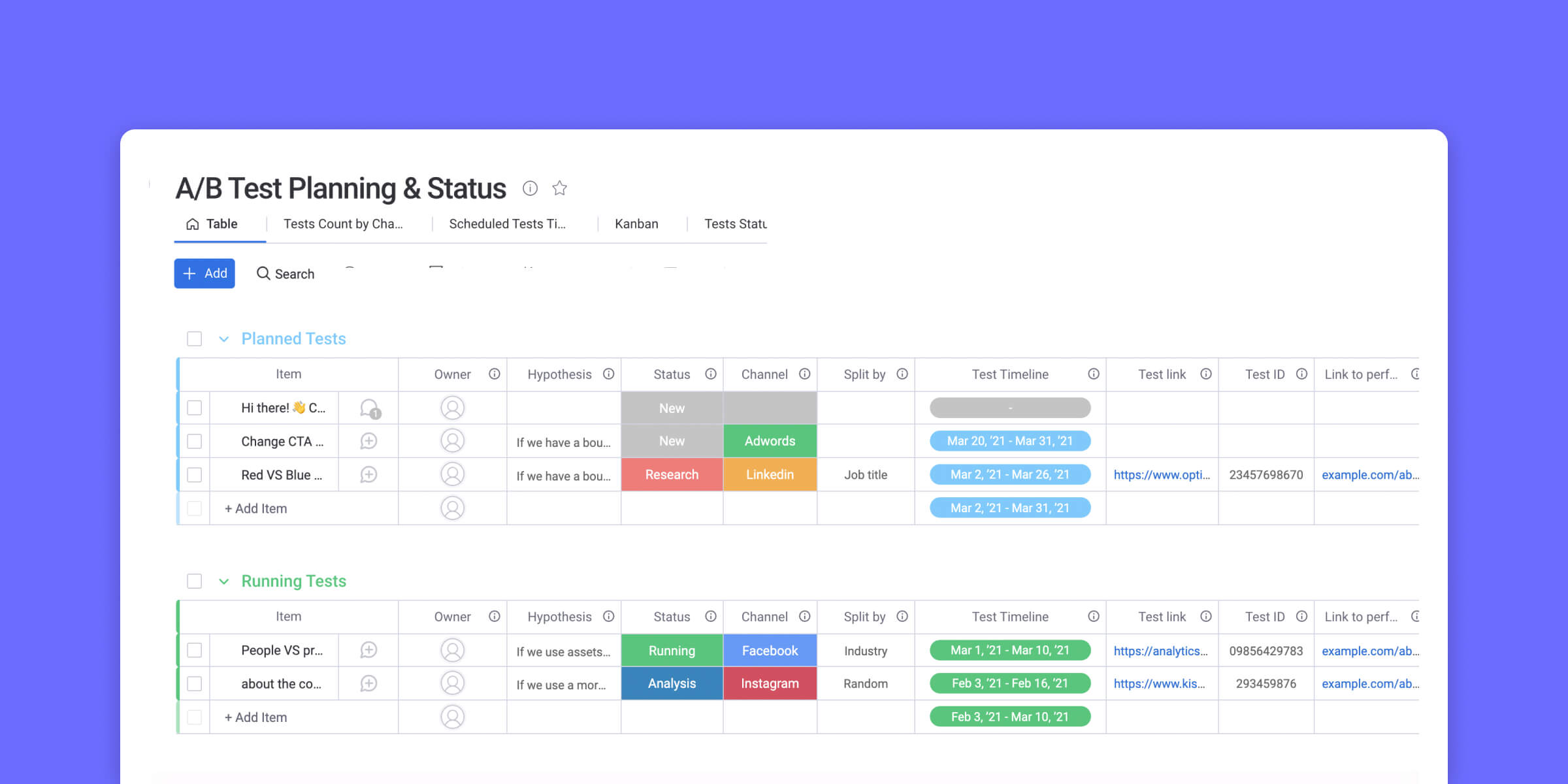Viewport: 1568px width, 784px height.
Task: Switch to the Scheduled Tests Ti... tab
Action: [507, 224]
